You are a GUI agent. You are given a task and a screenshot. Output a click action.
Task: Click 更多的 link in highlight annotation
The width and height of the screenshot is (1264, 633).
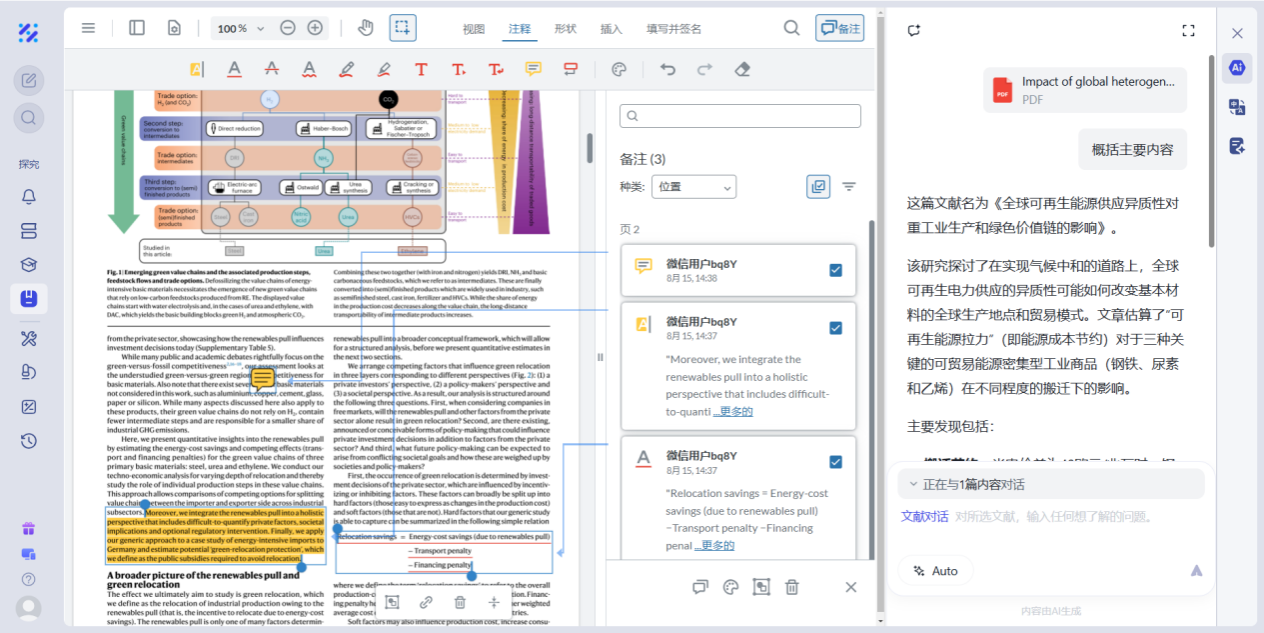733,411
